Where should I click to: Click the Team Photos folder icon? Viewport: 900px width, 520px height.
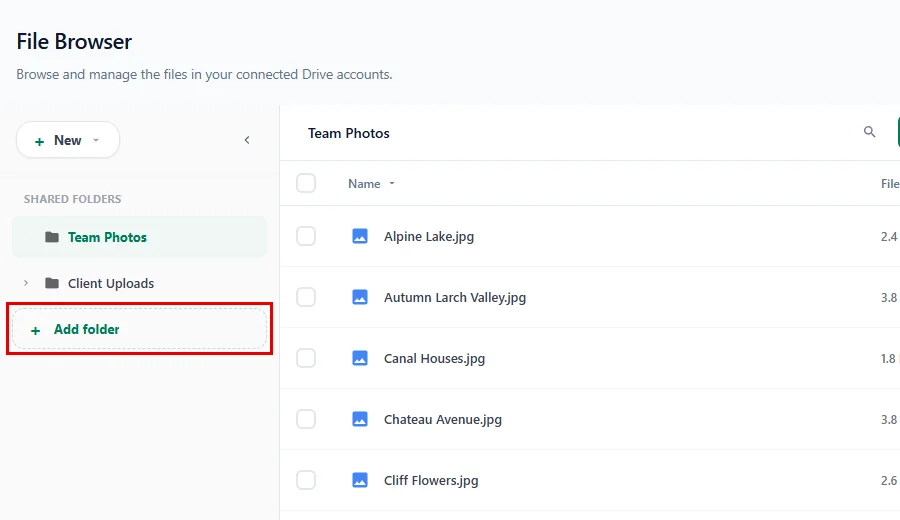click(x=52, y=237)
